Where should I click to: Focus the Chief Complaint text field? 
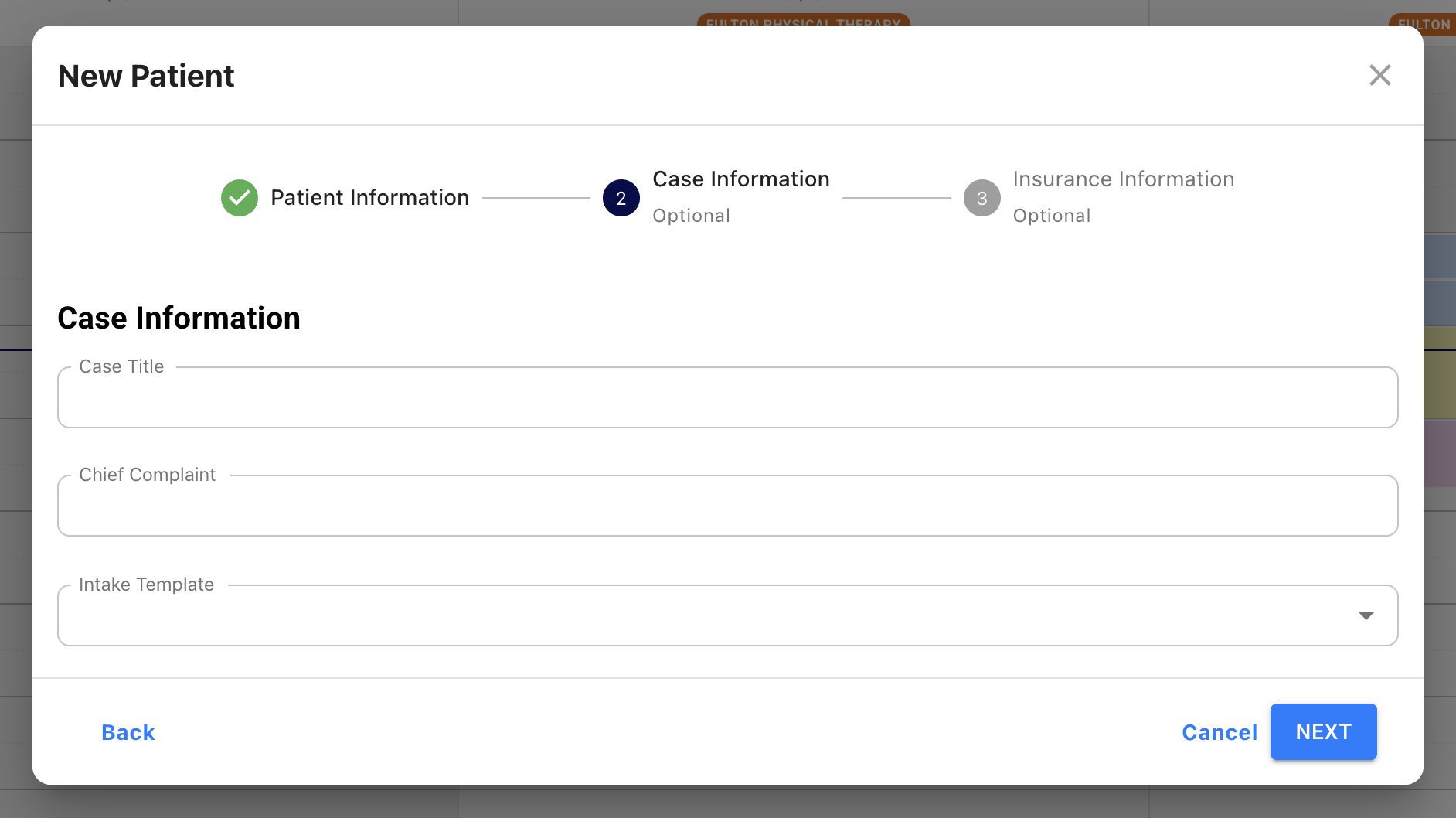tap(728, 506)
